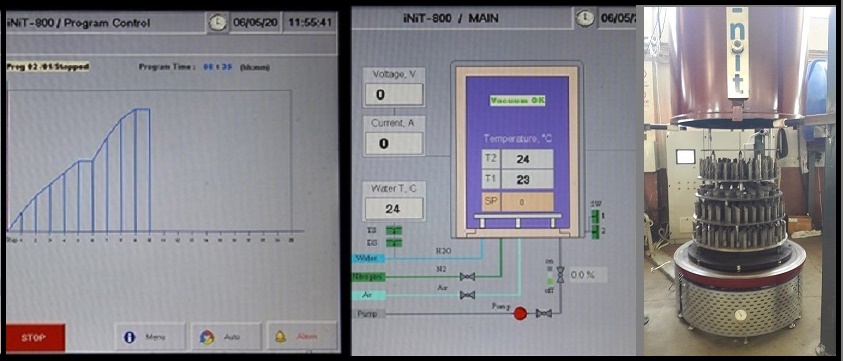
Task: Click the Vacuum OK status label
Action: tap(517, 100)
